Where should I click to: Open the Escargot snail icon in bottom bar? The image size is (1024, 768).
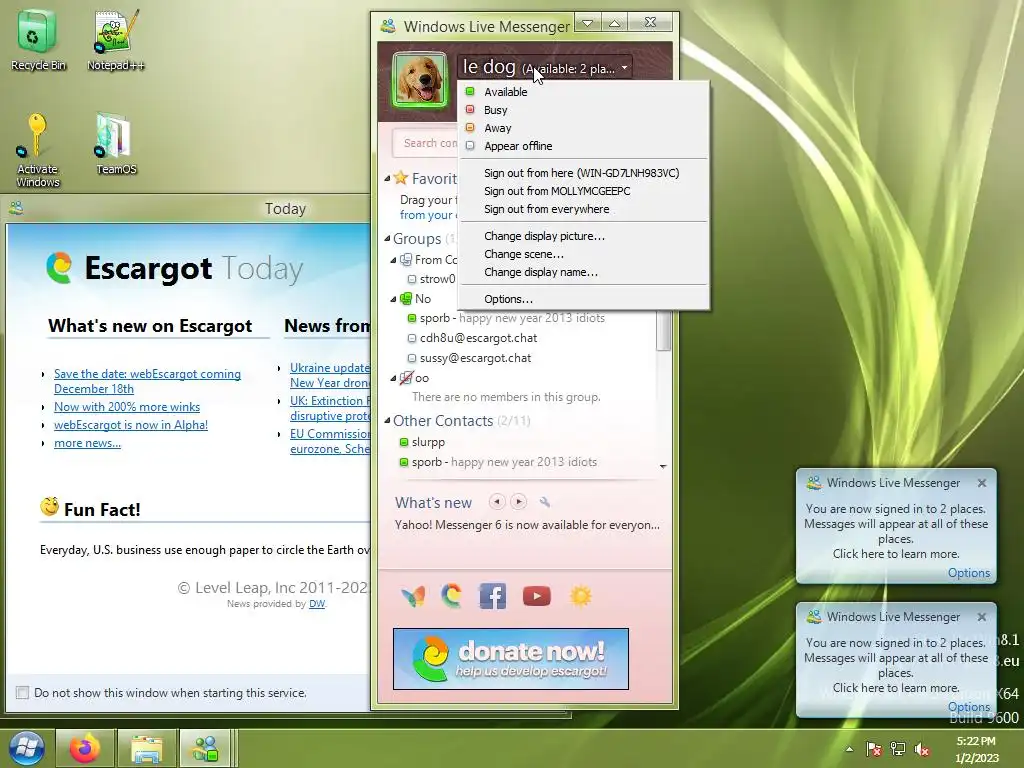tap(451, 596)
